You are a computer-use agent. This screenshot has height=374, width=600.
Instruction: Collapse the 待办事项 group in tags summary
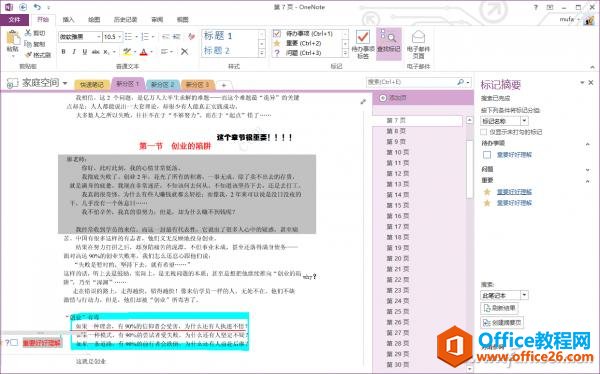pos(588,144)
